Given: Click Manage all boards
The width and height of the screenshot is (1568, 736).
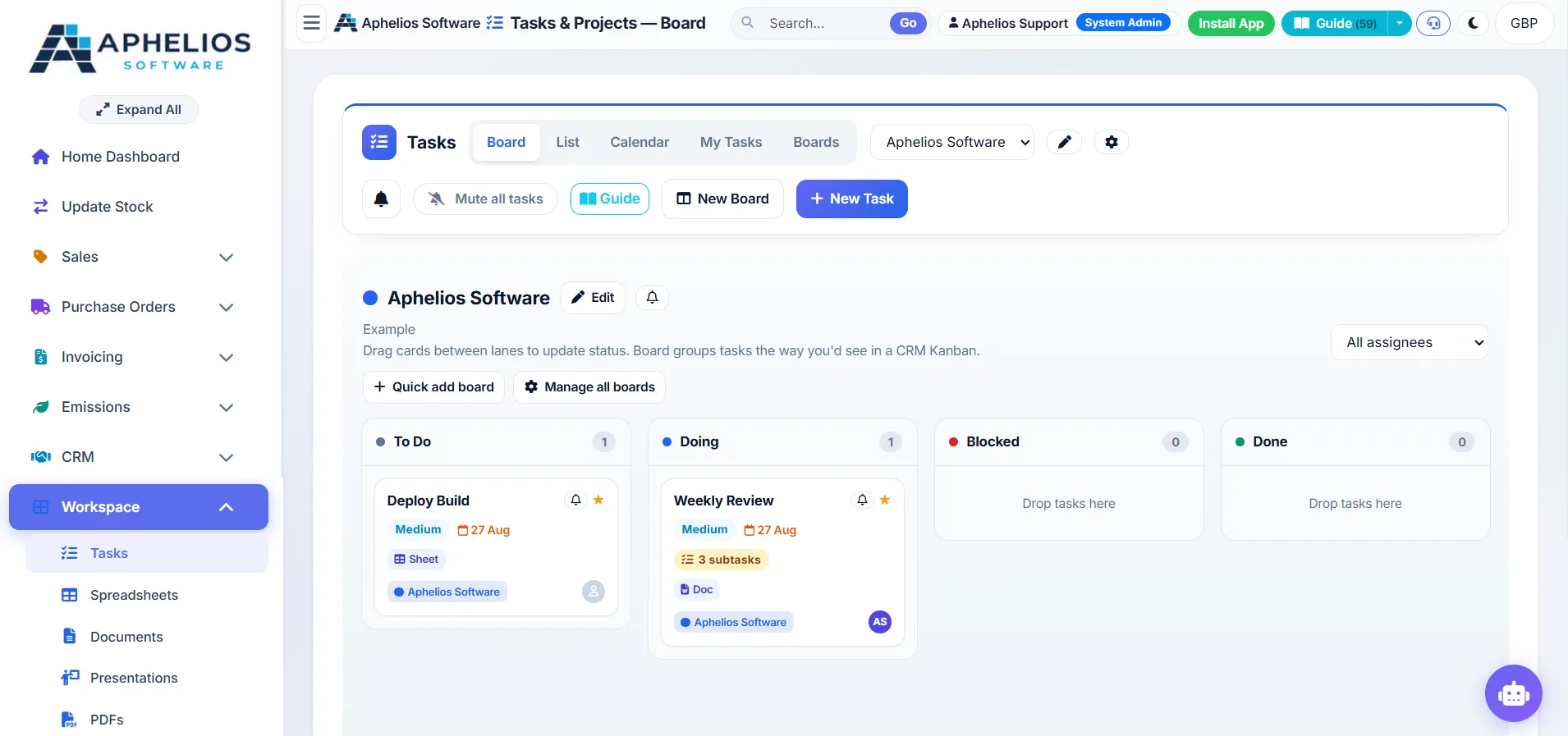Looking at the screenshot, I should point(589,387).
